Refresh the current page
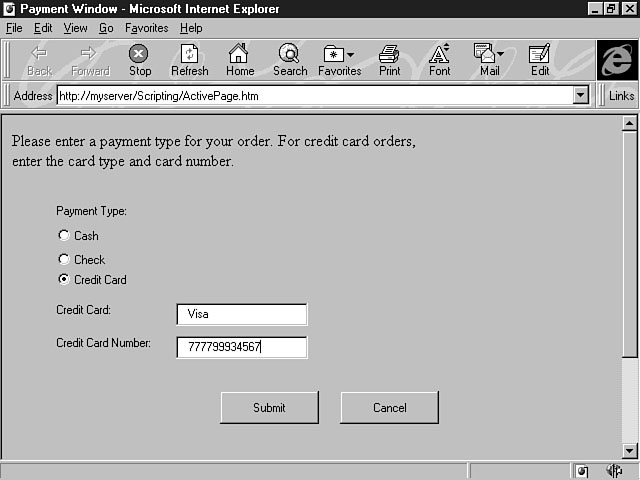 (189, 54)
